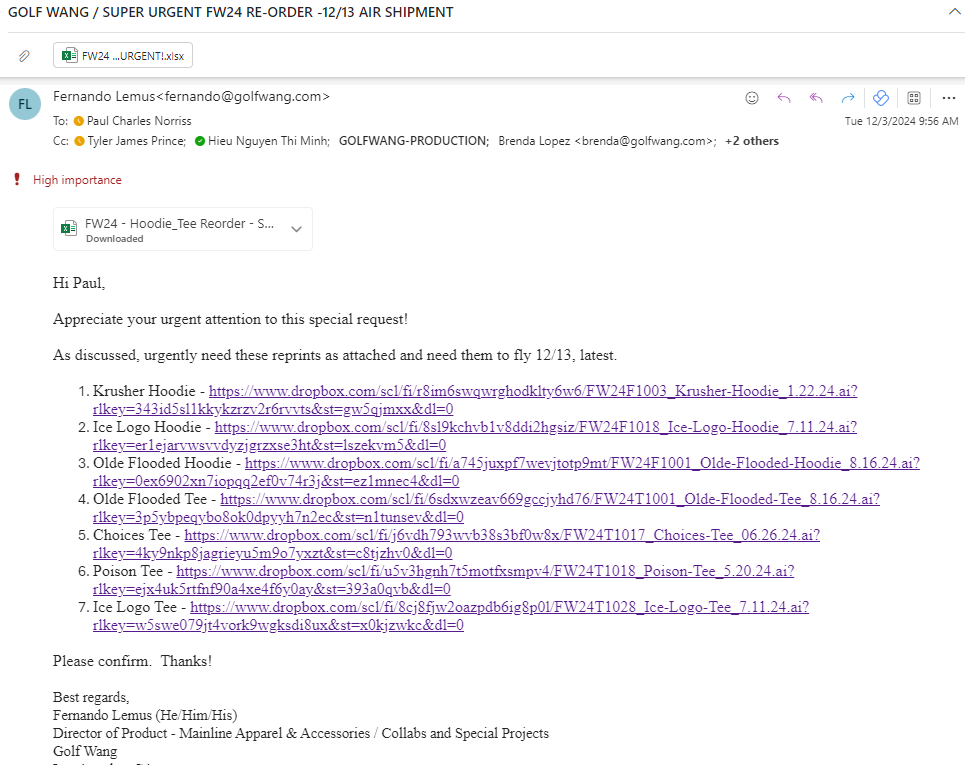Add an emoji reaction to the email
The width and height of the screenshot is (965, 765).
coord(751,98)
